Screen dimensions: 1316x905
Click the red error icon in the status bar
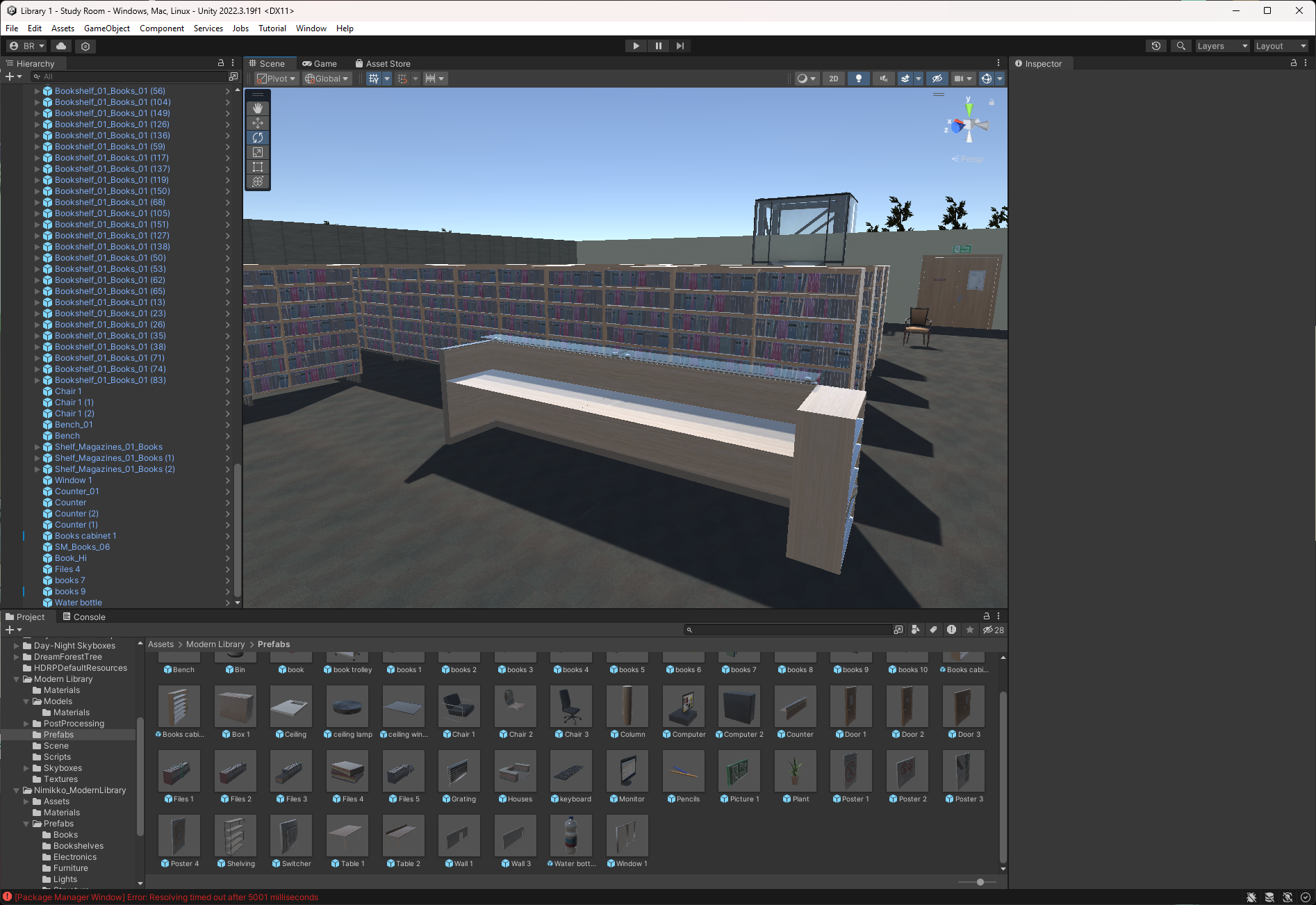tap(7, 897)
